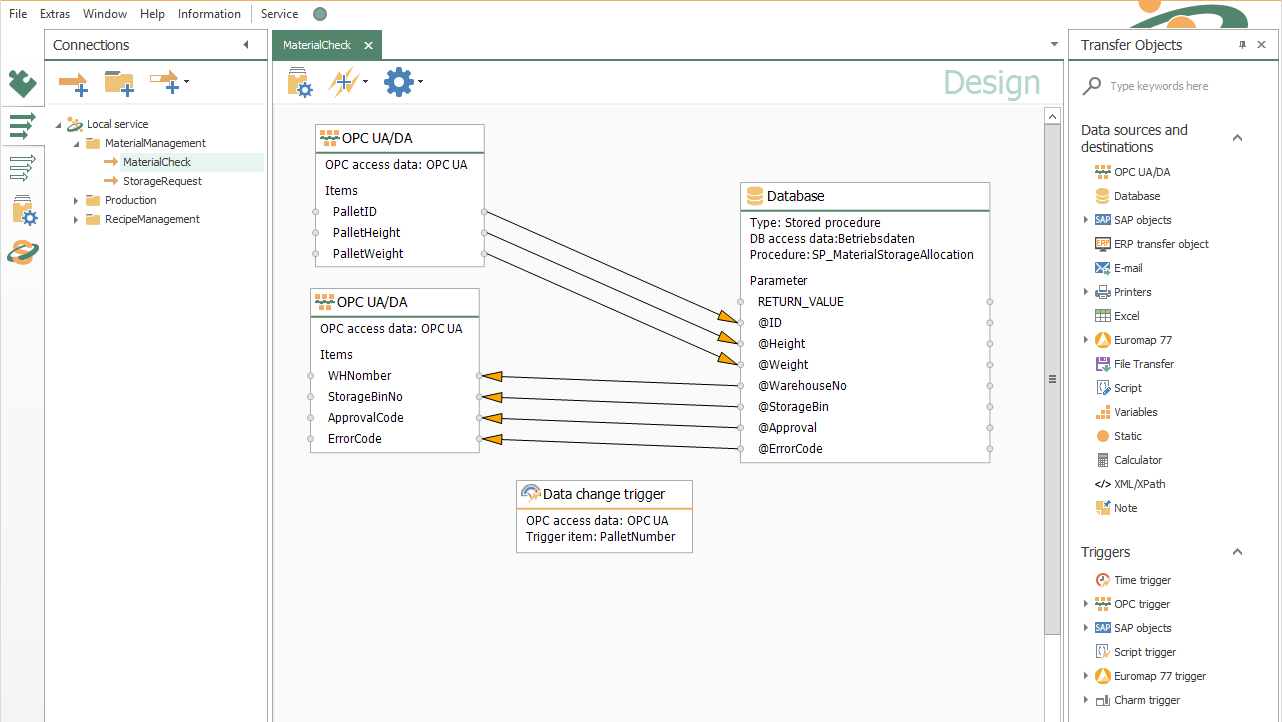Click the add folder icon in Connections

(119, 83)
